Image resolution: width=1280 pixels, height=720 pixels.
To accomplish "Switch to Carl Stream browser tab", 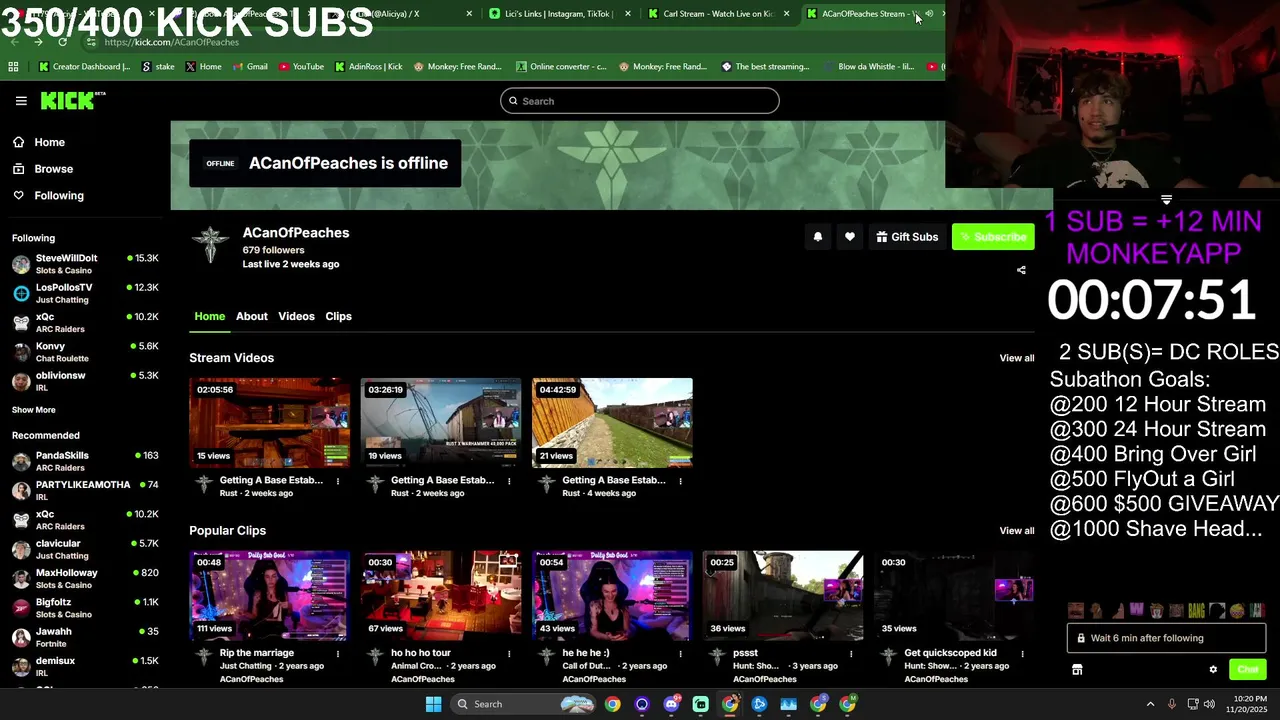I will 718,14.
